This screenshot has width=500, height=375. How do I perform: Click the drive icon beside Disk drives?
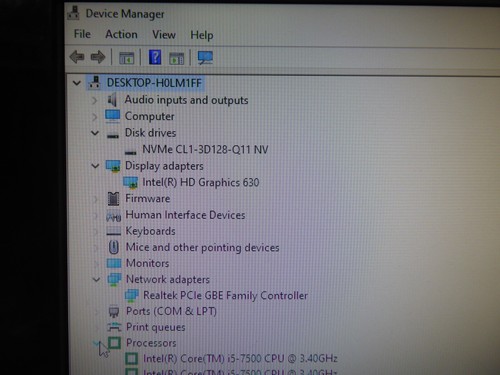click(x=113, y=134)
